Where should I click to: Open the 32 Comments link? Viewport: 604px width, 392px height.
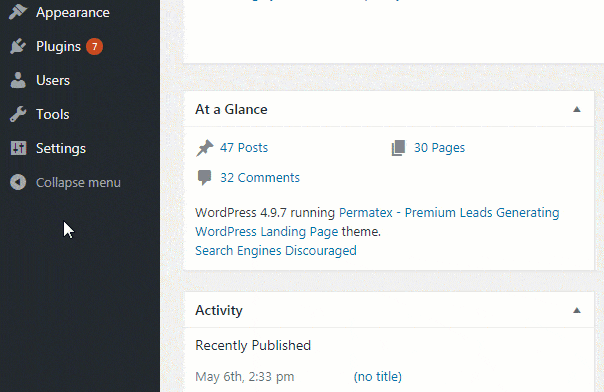260,178
